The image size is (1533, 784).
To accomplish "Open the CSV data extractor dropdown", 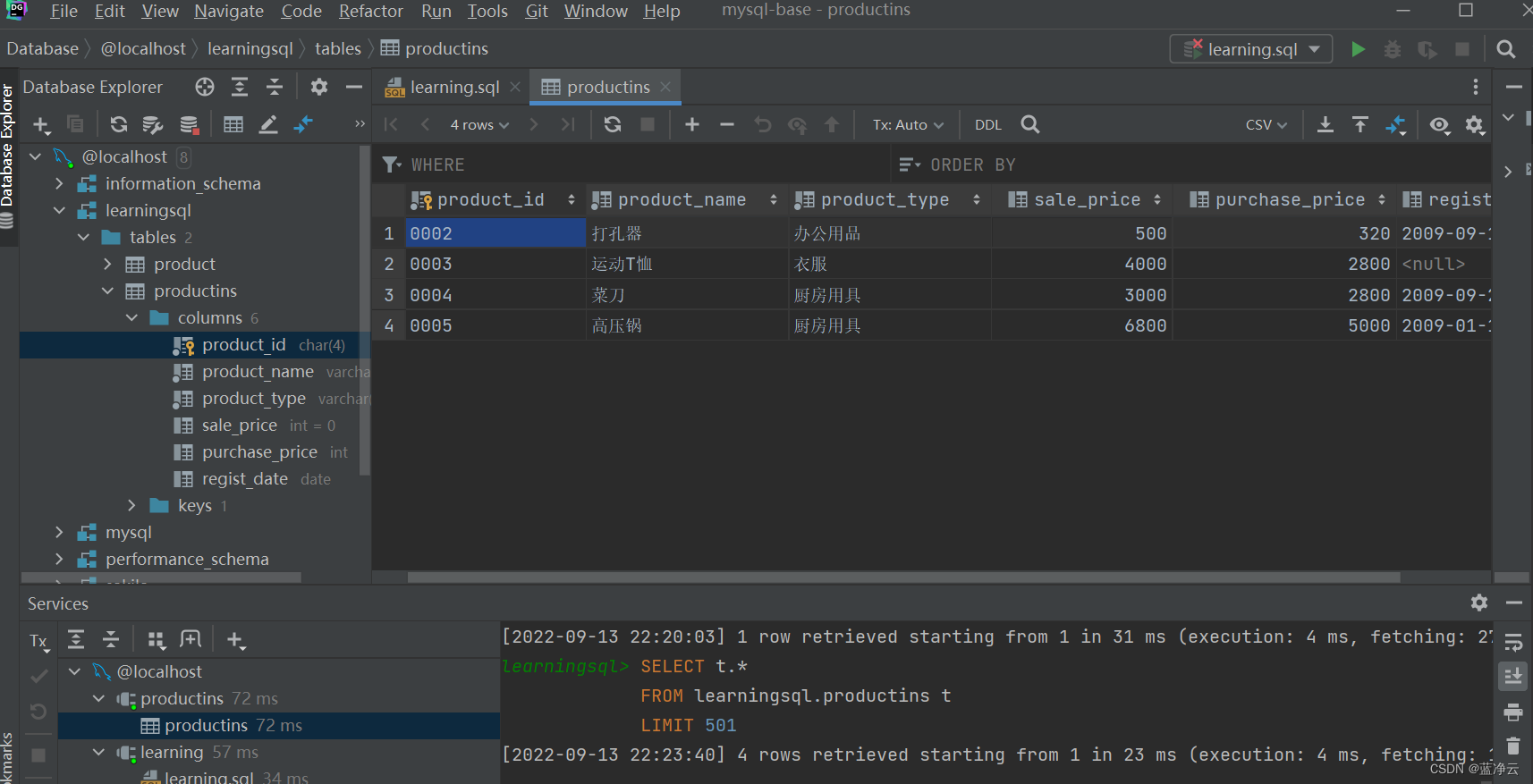I will click(1266, 125).
